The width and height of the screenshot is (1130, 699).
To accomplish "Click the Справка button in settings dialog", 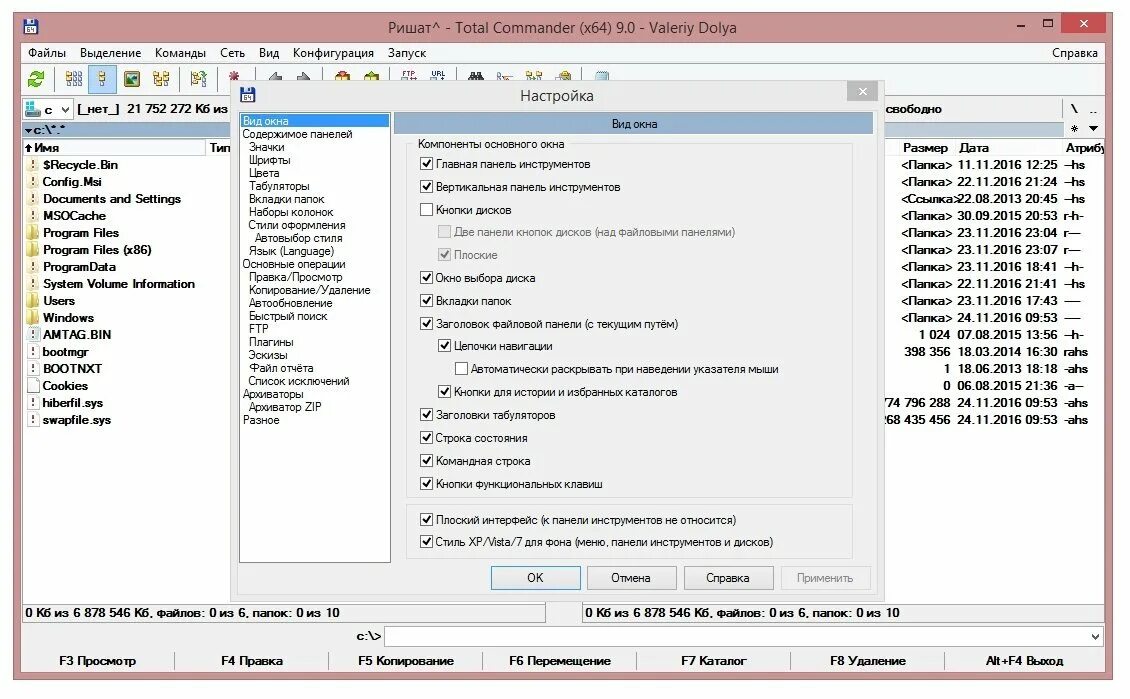I will [728, 578].
